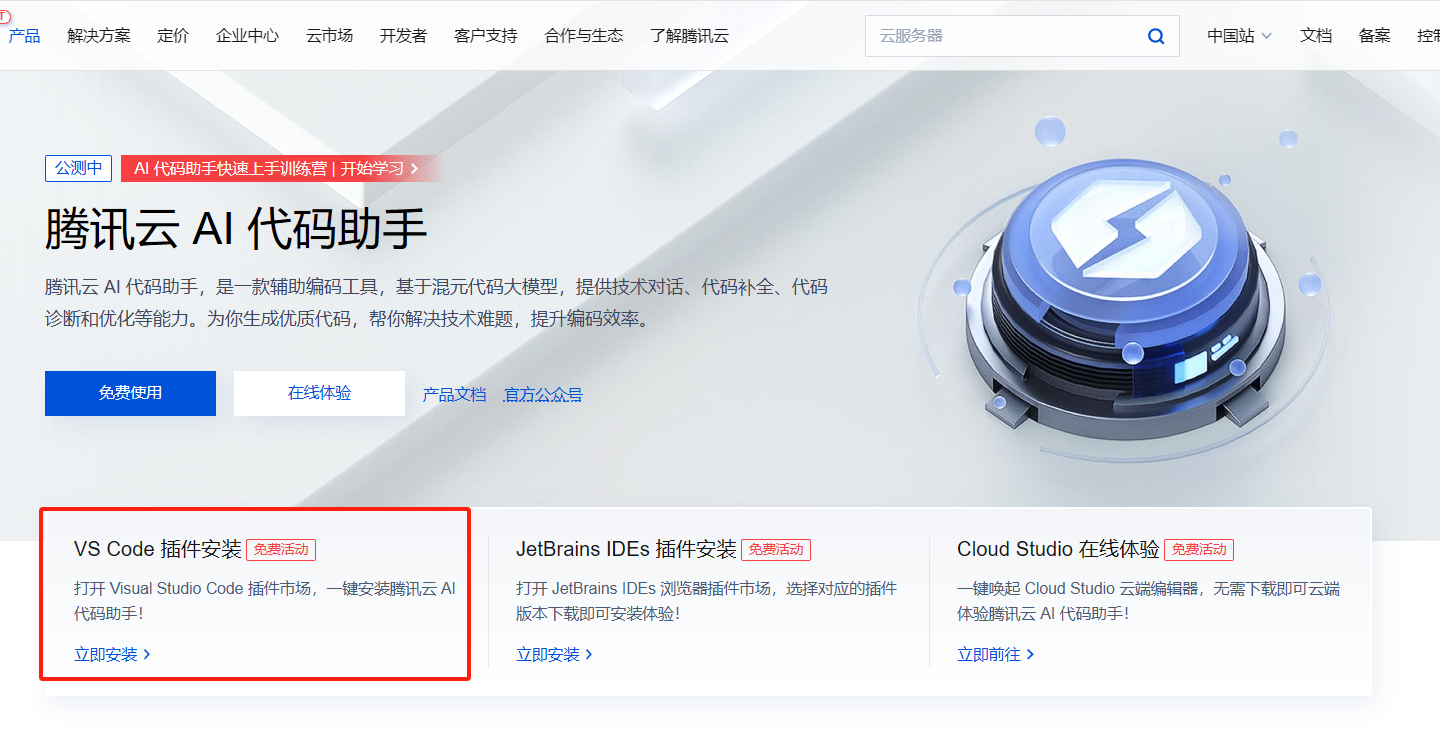Viewport: 1440px width, 749px height.
Task: Open the 云市场 menu
Action: pyautogui.click(x=329, y=35)
